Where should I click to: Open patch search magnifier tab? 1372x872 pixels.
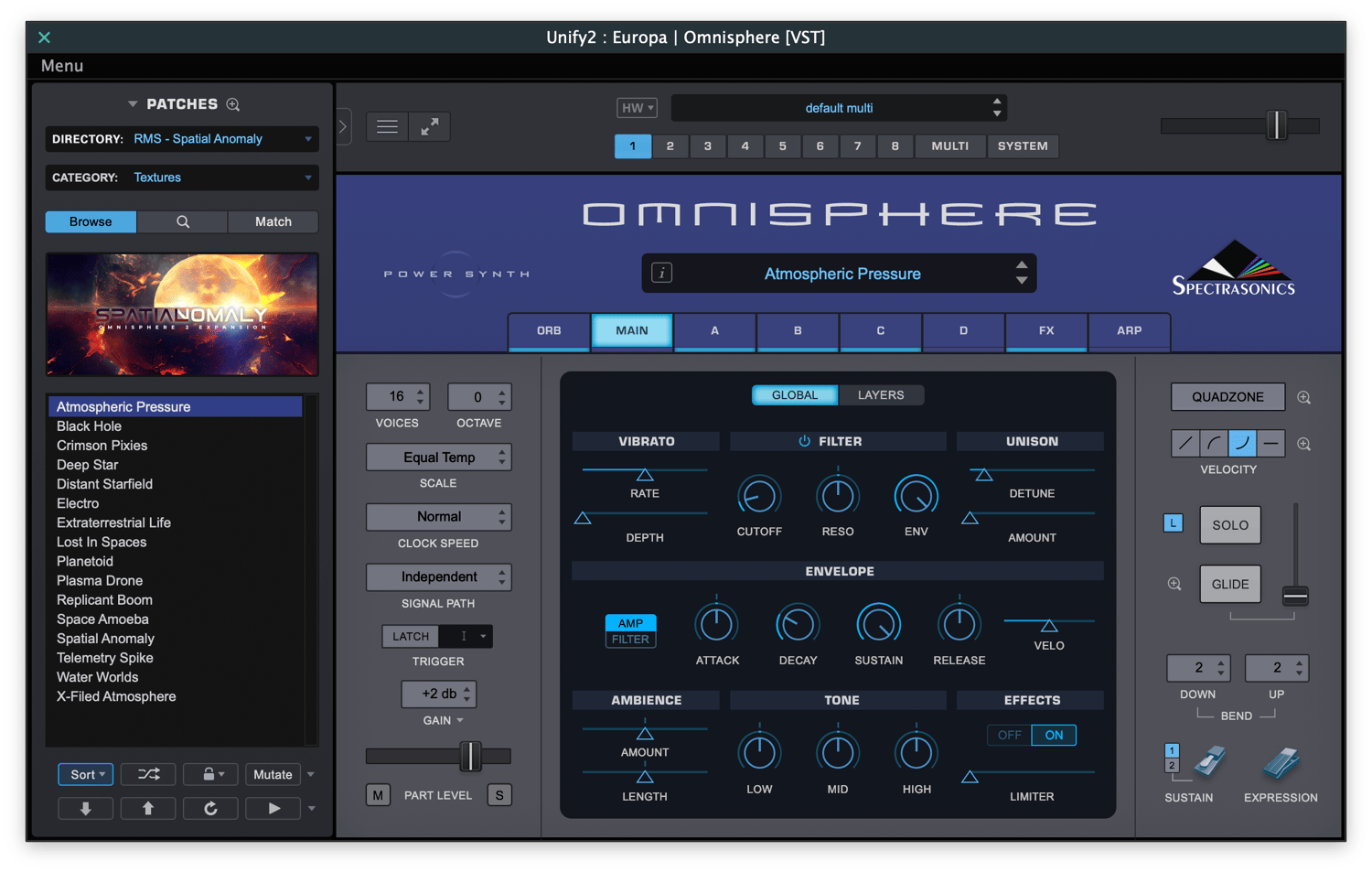tap(182, 221)
